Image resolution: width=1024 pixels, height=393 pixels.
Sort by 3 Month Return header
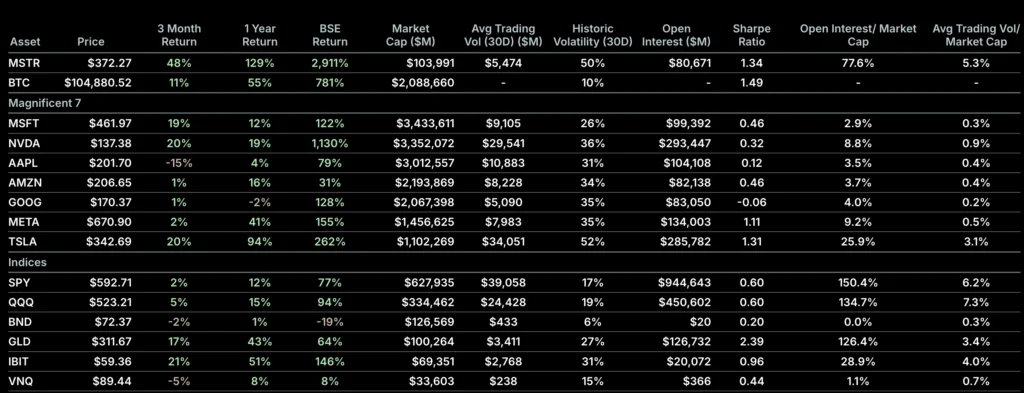pos(179,35)
